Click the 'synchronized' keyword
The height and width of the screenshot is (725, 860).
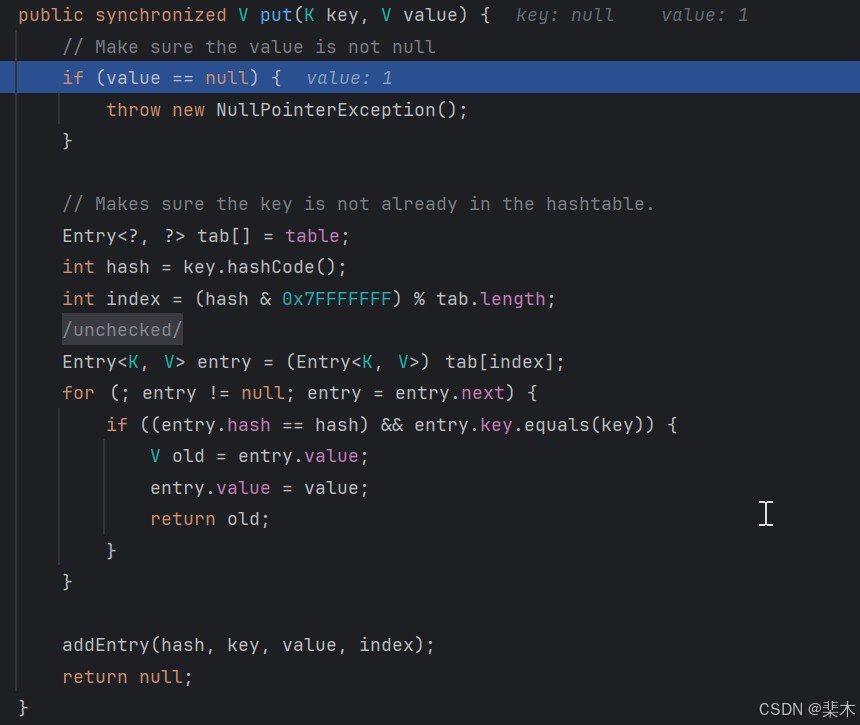point(161,15)
